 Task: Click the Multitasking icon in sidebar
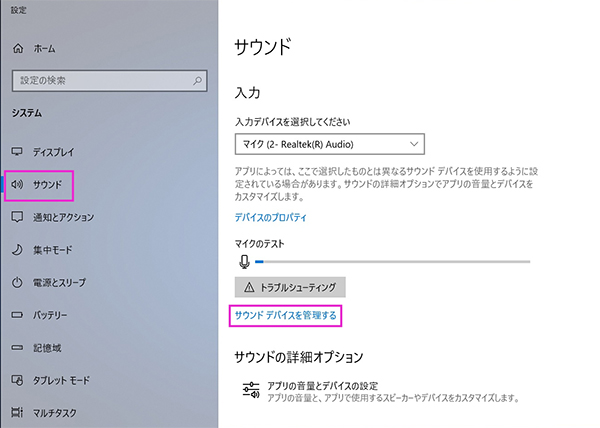16,412
